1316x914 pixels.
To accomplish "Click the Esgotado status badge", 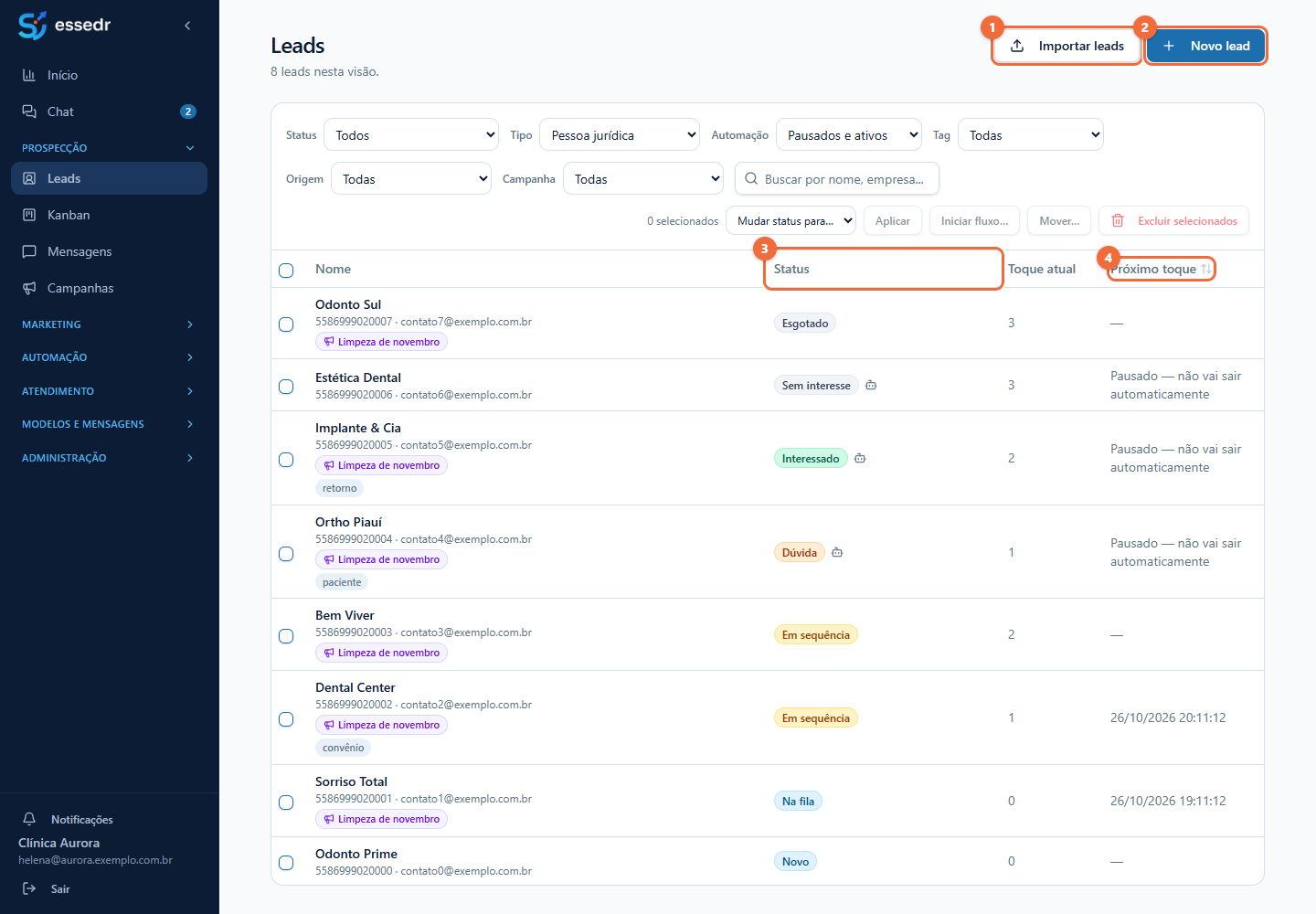I will tap(805, 324).
